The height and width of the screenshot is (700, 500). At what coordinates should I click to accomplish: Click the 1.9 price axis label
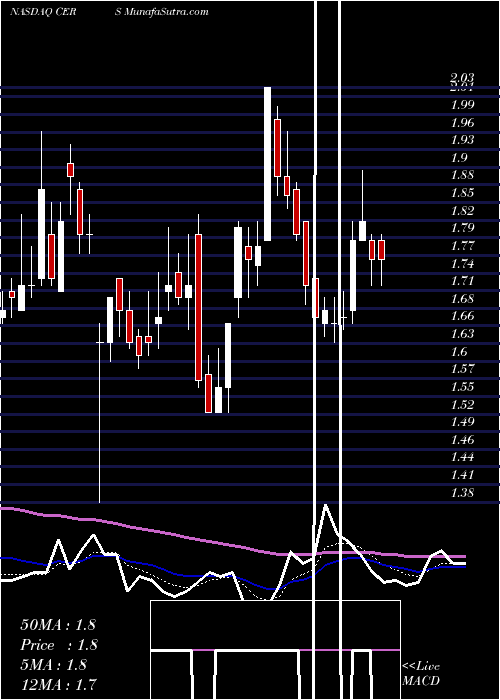(458, 158)
